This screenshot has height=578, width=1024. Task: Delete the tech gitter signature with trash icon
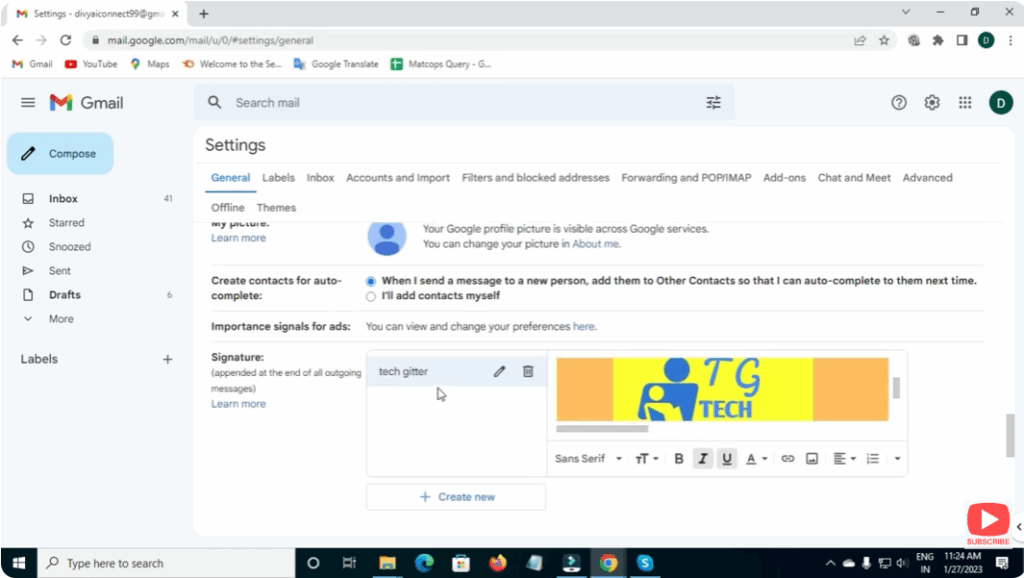pyautogui.click(x=528, y=372)
